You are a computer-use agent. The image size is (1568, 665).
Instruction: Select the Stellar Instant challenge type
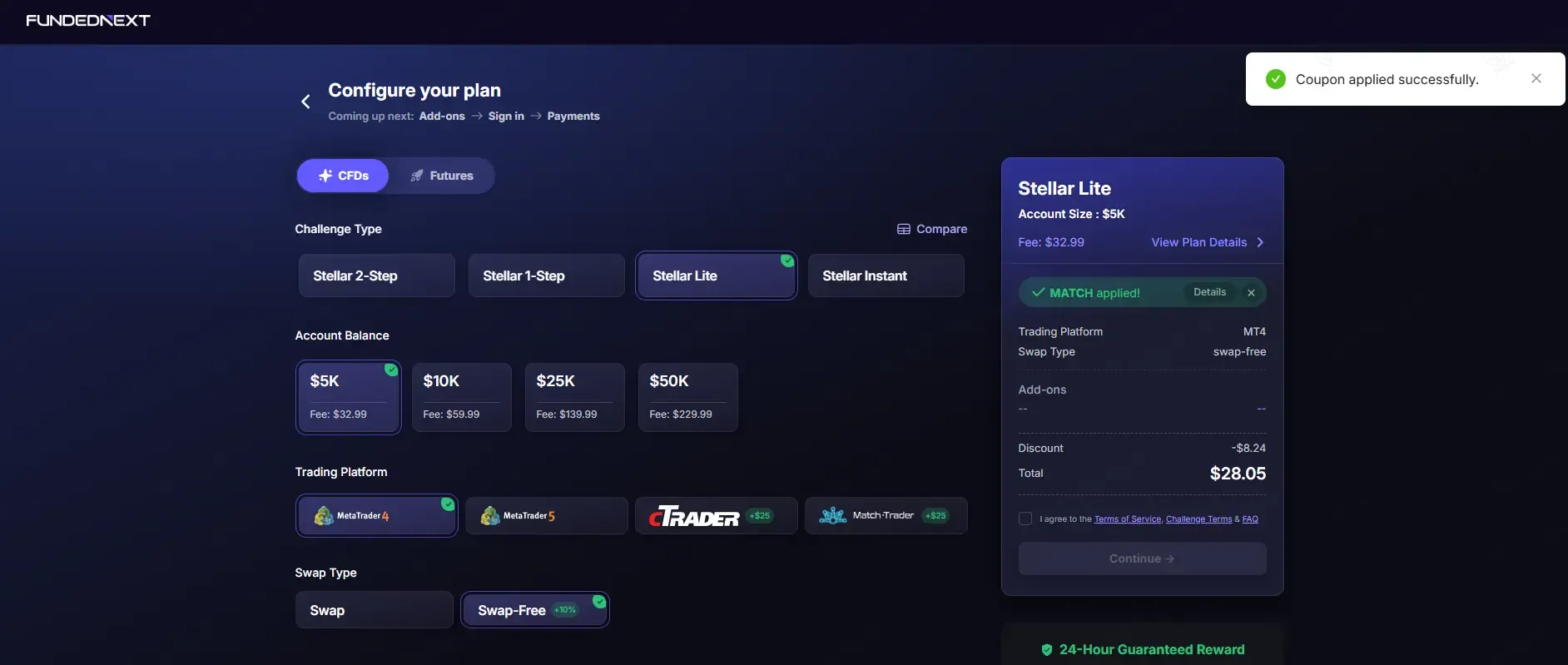tap(886, 275)
